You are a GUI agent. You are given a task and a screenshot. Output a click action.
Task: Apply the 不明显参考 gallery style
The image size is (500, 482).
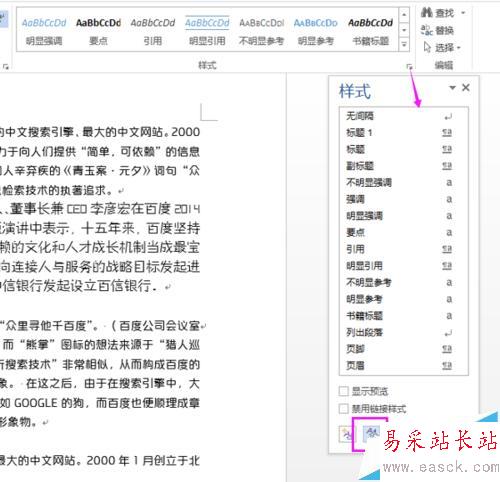[x=261, y=31]
